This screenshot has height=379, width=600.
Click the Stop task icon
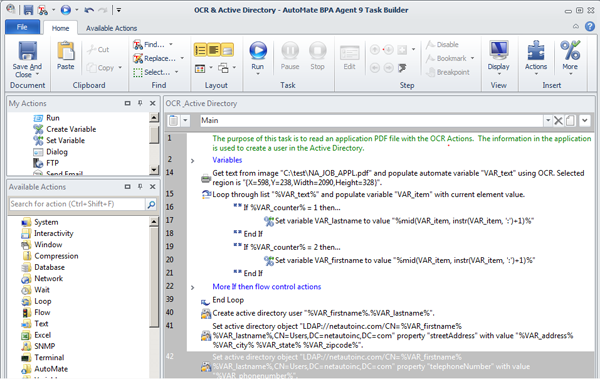[317, 51]
